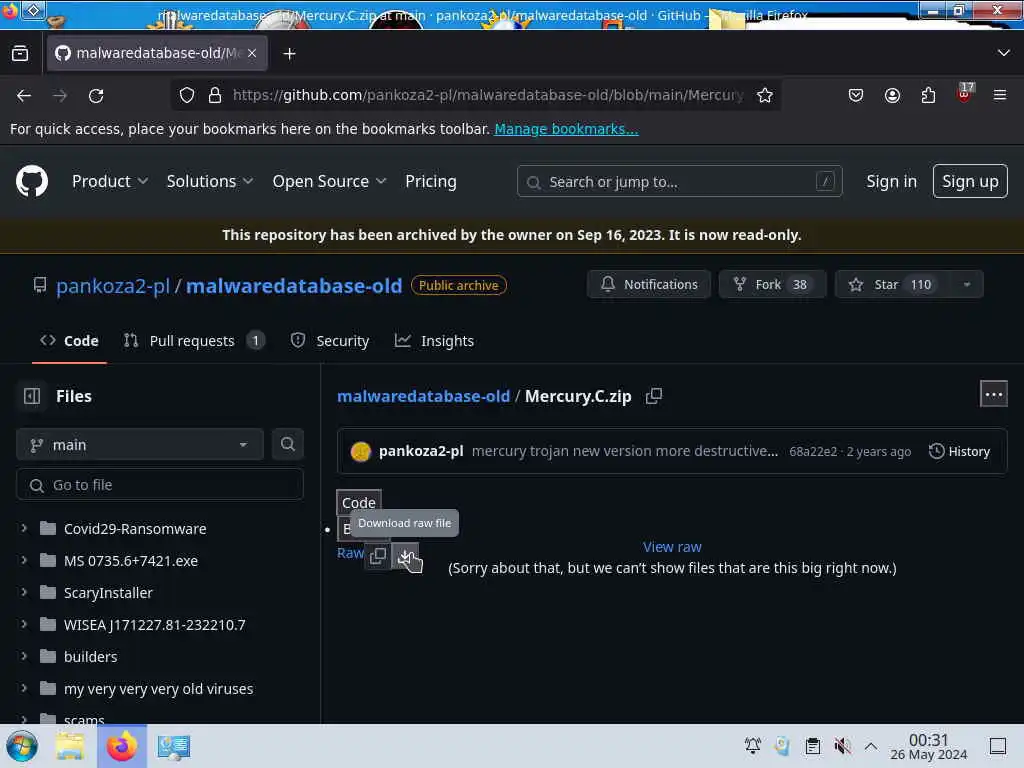Click the Star 110 button
This screenshot has height=768, width=1024.
click(892, 284)
